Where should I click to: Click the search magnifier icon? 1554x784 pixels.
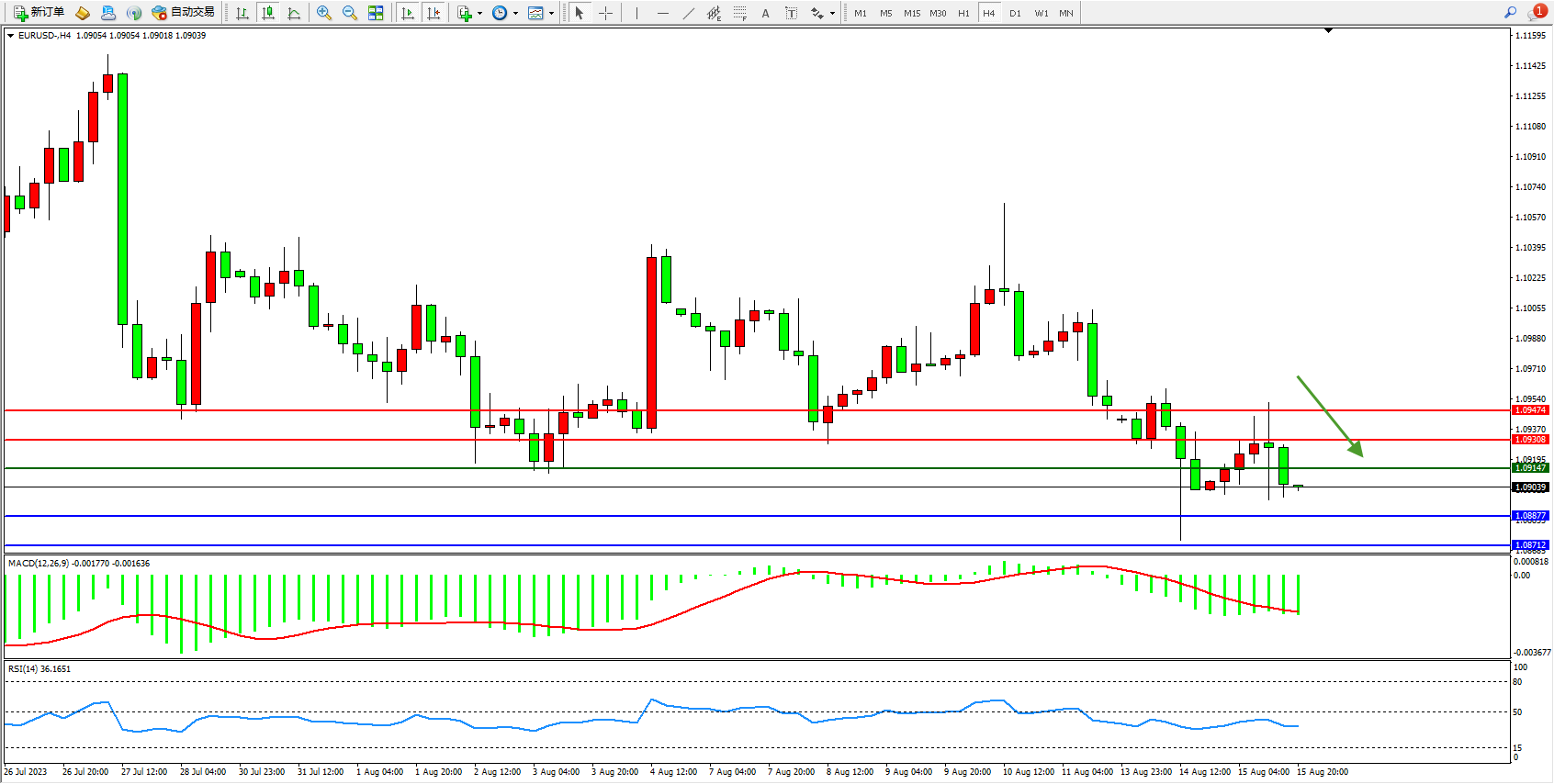click(x=1510, y=12)
